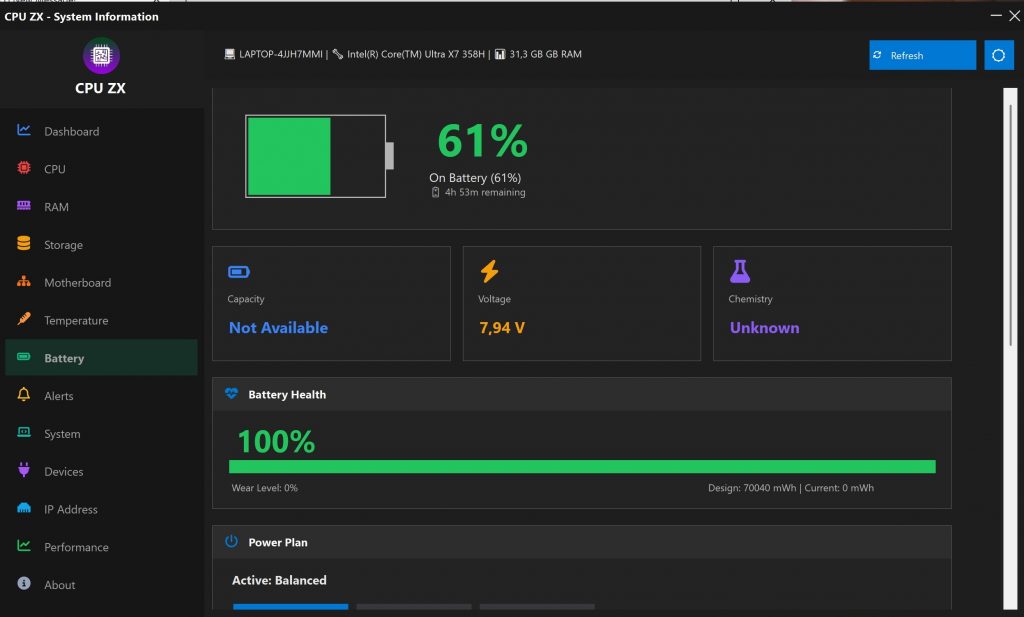Click the green Battery Health progress bar

[581, 466]
